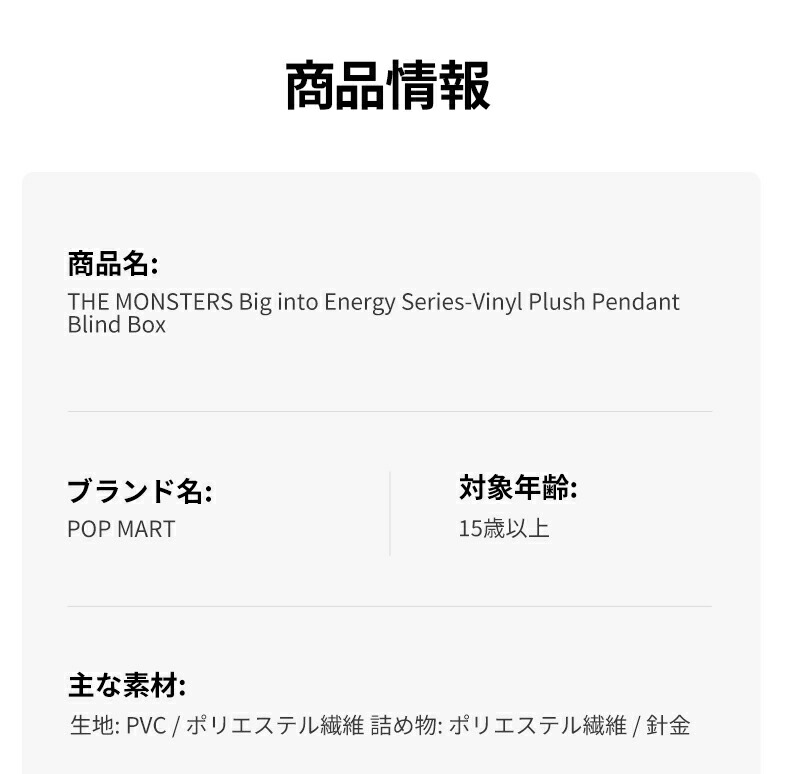Click THE MONSTERS in the product name

pos(149,302)
